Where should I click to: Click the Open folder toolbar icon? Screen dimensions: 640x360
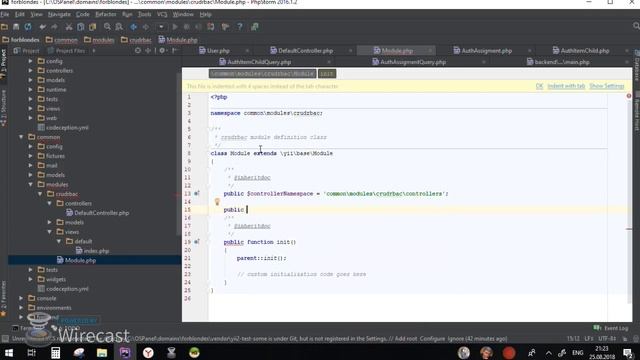[4, 27]
